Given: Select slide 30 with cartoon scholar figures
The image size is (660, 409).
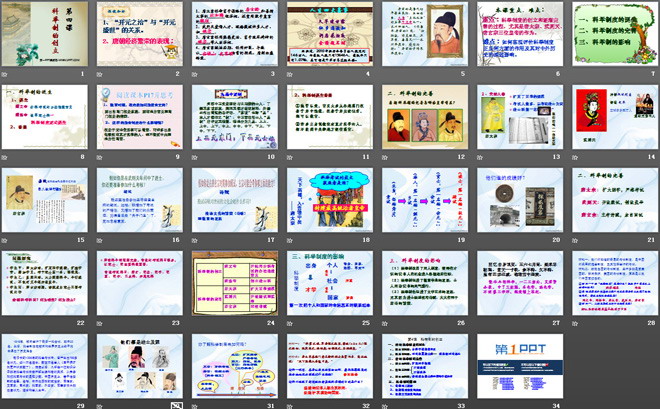Looking at the screenshot, I should [139, 366].
